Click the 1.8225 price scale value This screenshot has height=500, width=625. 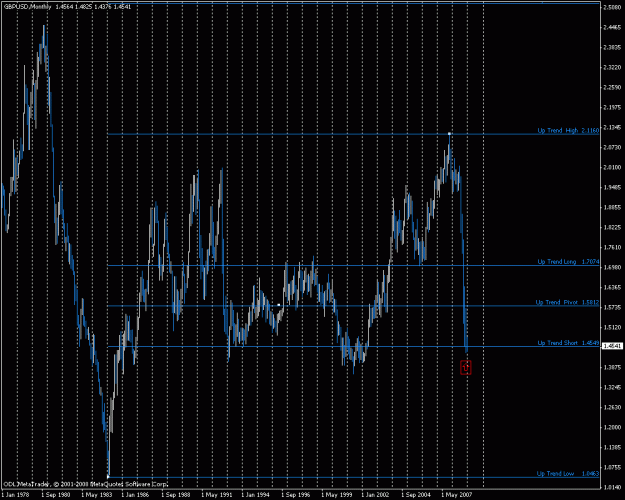coord(612,227)
